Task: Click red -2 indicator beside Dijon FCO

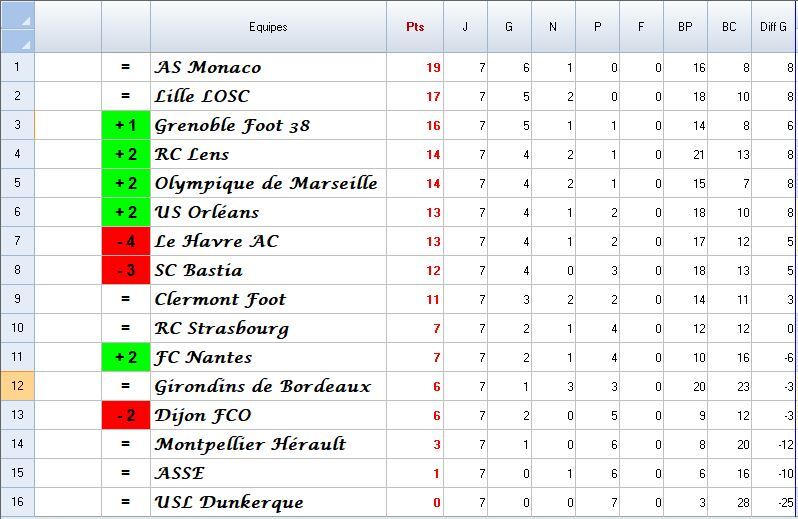Action: 126,415
